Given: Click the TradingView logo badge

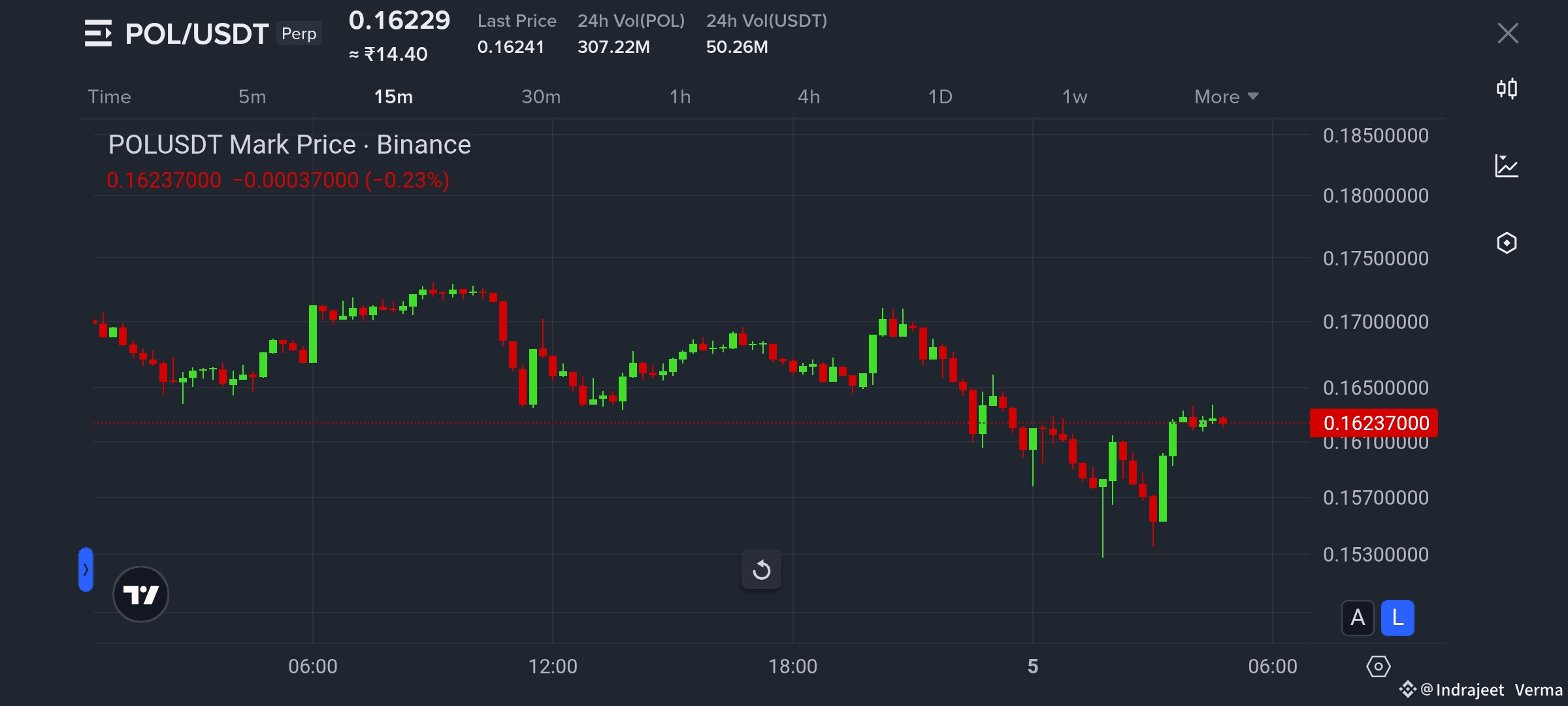Looking at the screenshot, I should pos(140,594).
